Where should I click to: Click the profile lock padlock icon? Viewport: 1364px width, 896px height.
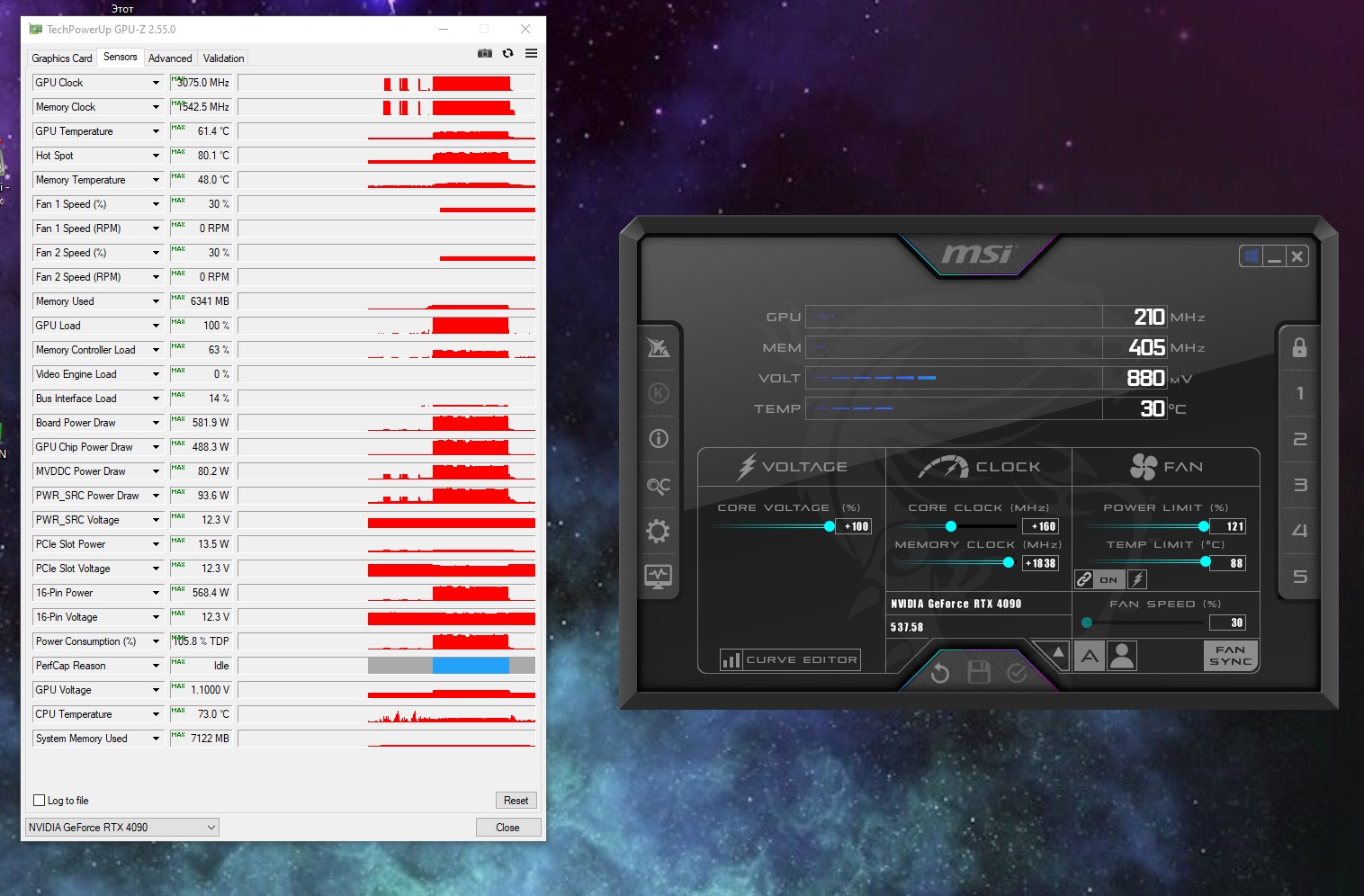click(x=1299, y=348)
